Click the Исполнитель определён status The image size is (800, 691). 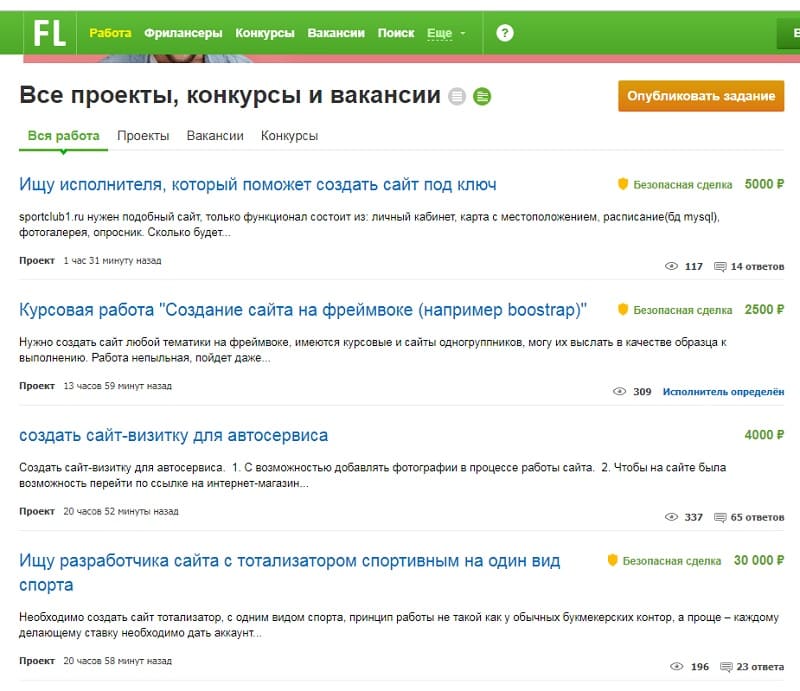723,392
